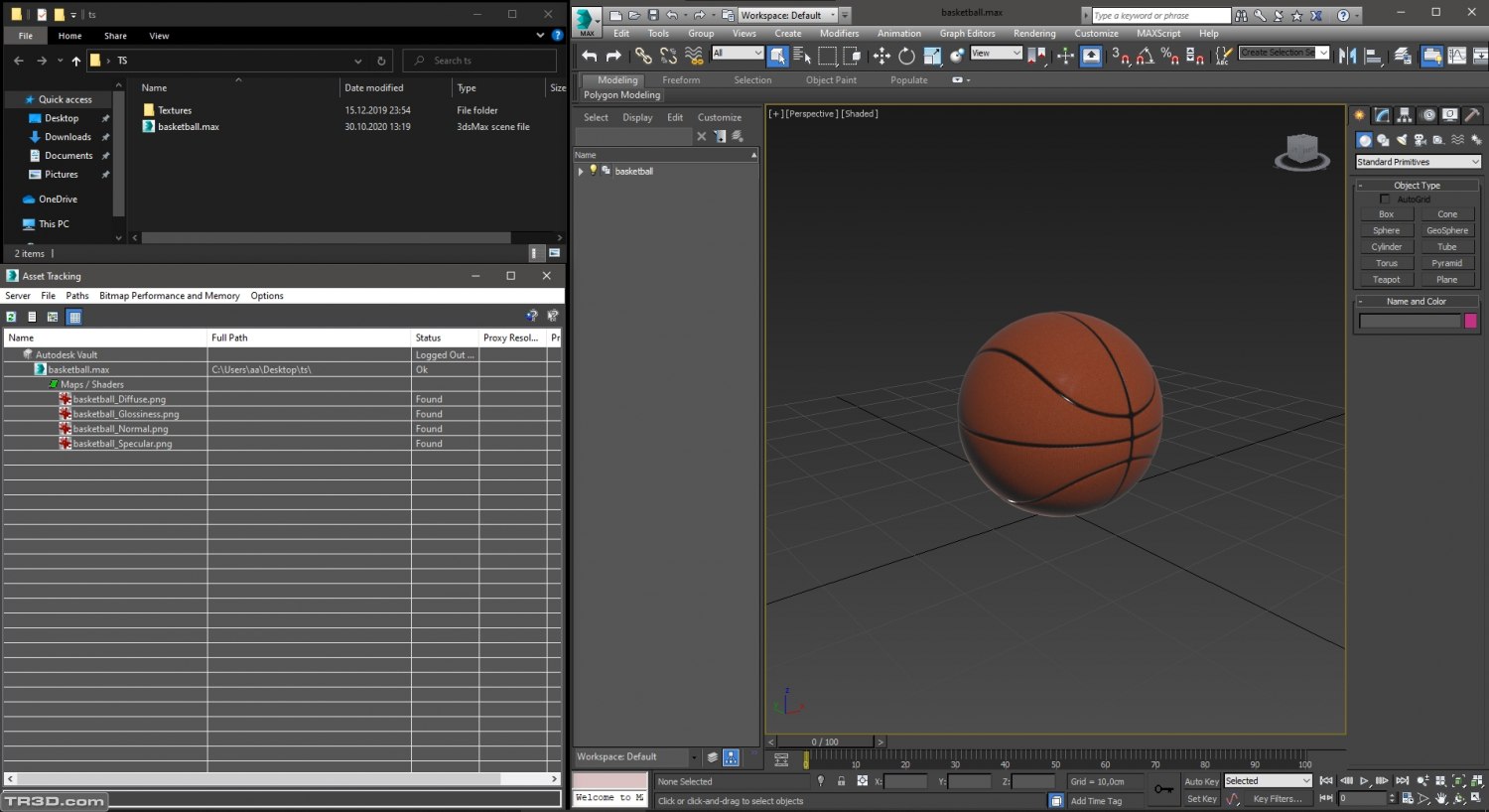Expand the basketball node in scene explorer
The height and width of the screenshot is (812, 1489).
581,171
